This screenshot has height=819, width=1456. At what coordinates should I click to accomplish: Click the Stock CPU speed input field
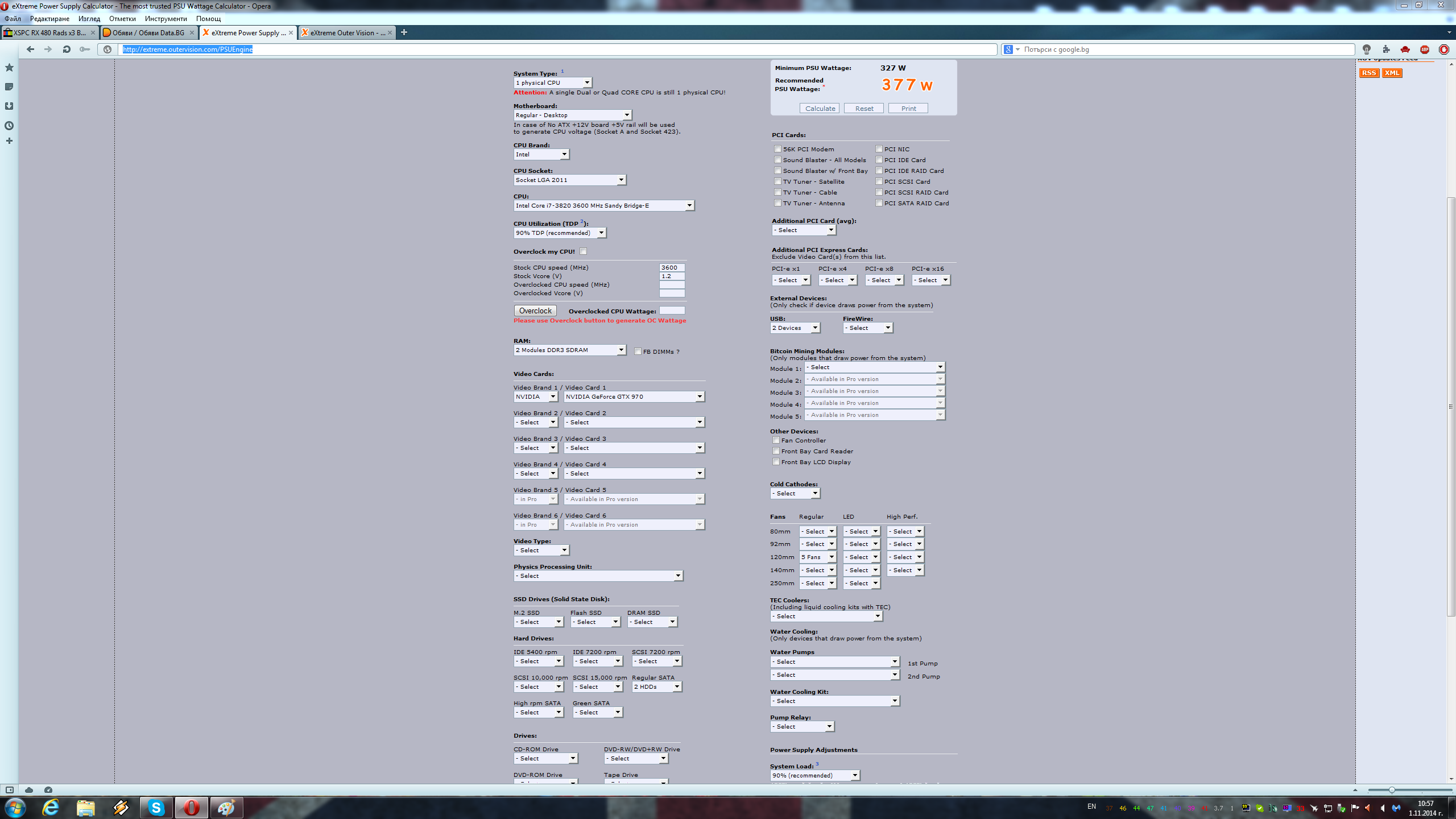click(x=672, y=268)
